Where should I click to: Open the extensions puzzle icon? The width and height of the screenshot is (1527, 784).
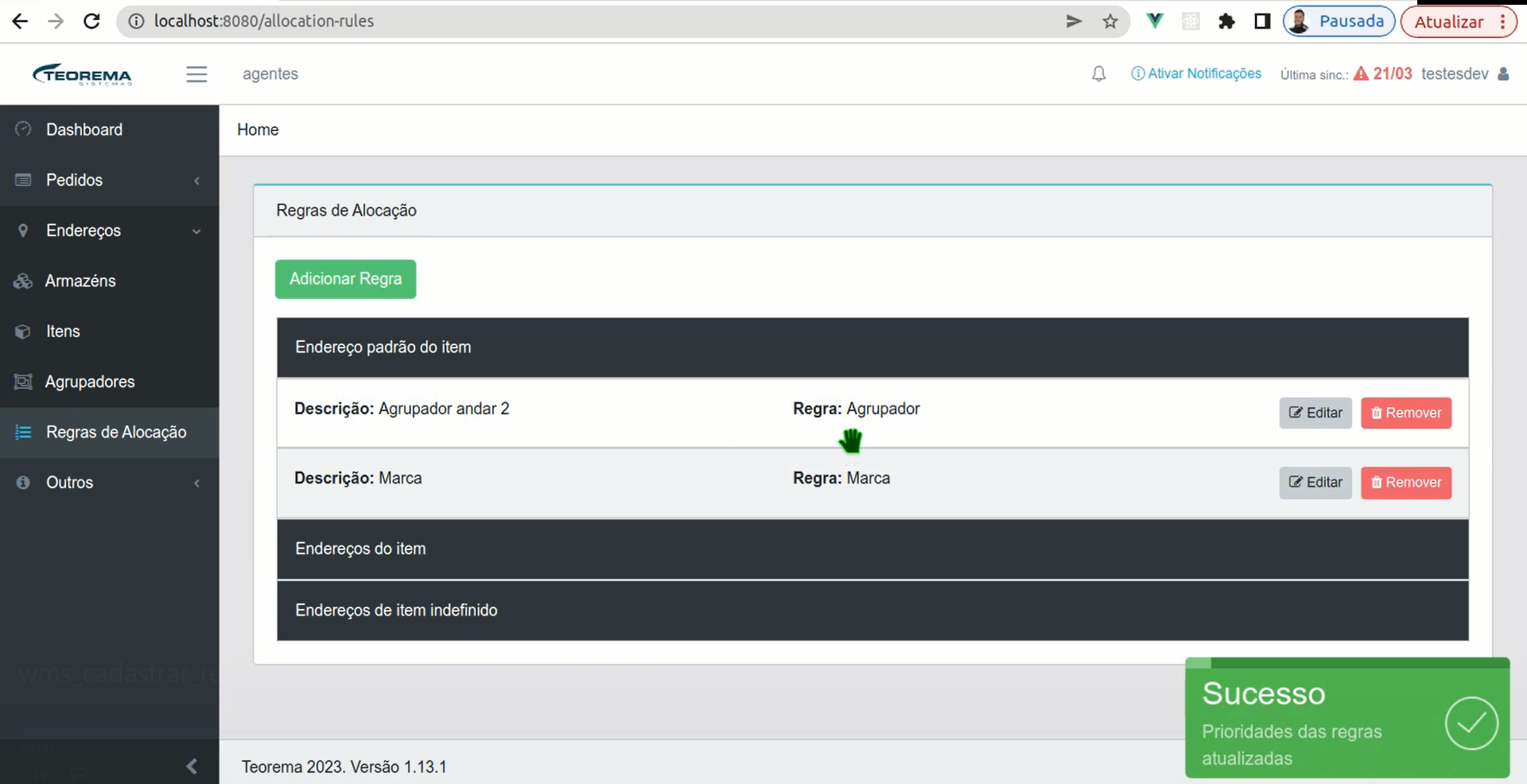[1226, 21]
